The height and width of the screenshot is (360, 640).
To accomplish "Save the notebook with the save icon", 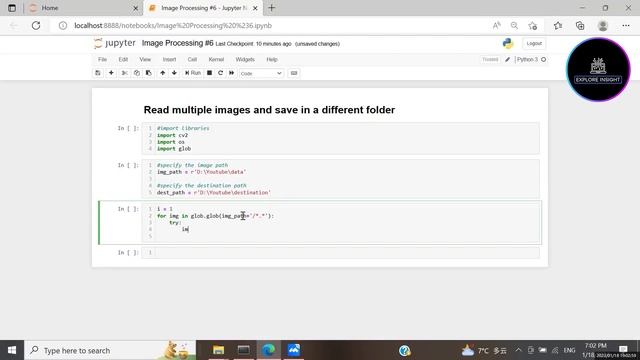I will click(x=98, y=73).
